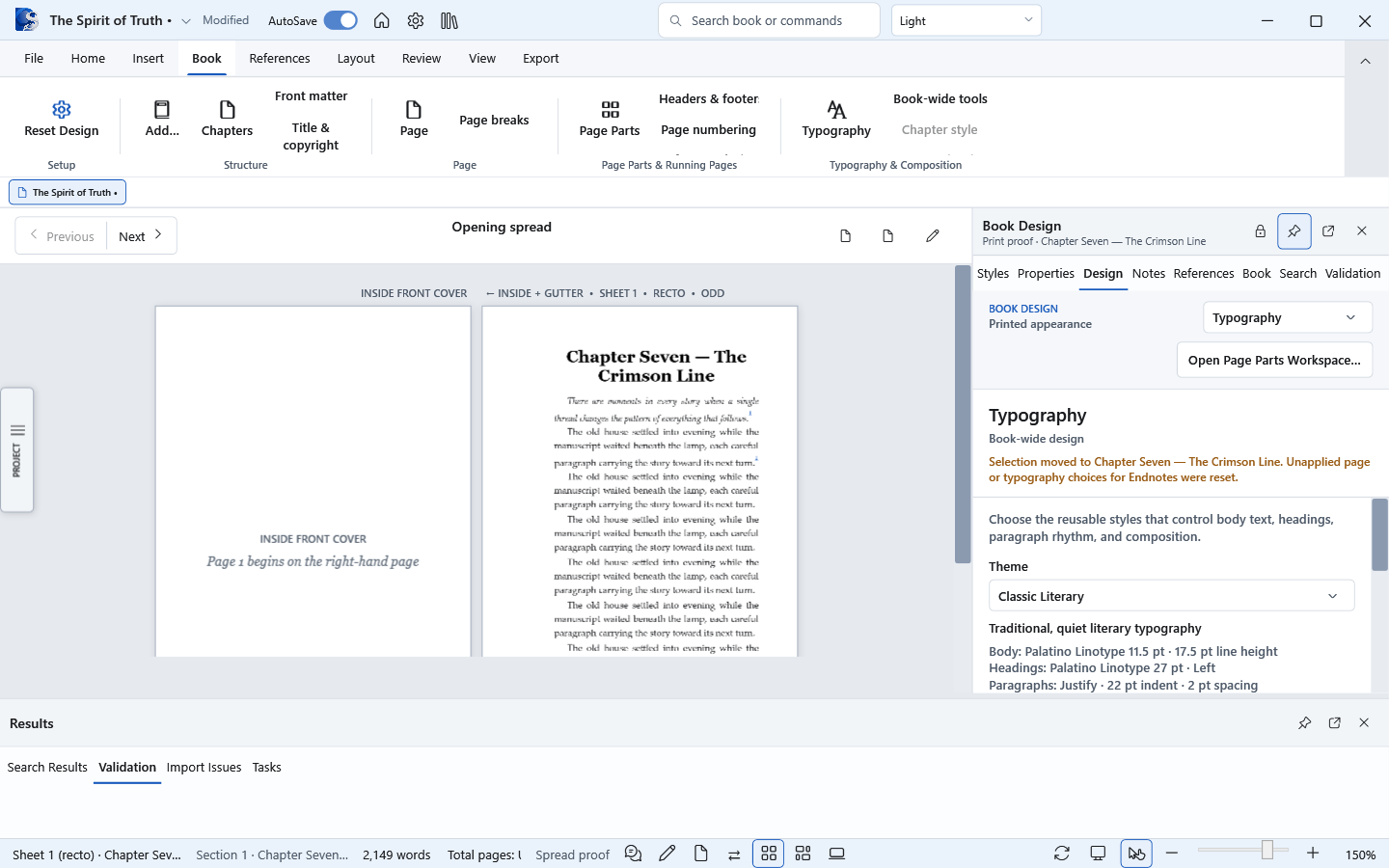Click the swap arrows status bar icon
The image size is (1389, 868).
click(734, 854)
